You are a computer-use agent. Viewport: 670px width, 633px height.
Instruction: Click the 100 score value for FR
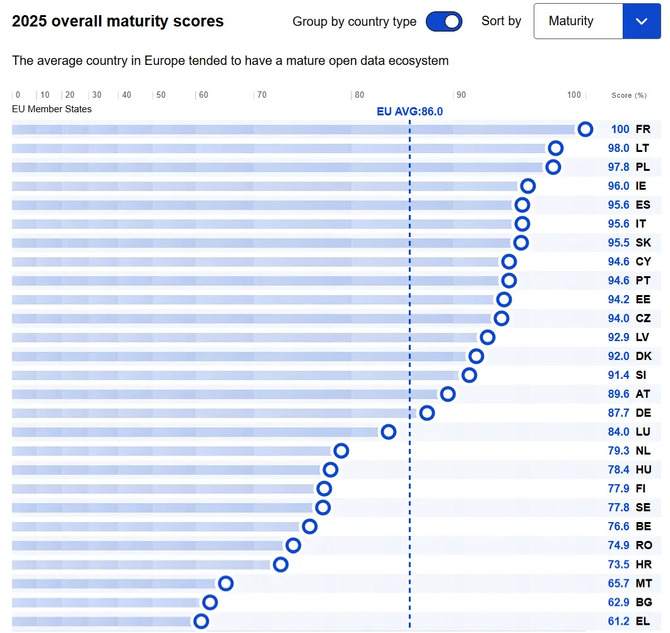(x=620, y=129)
